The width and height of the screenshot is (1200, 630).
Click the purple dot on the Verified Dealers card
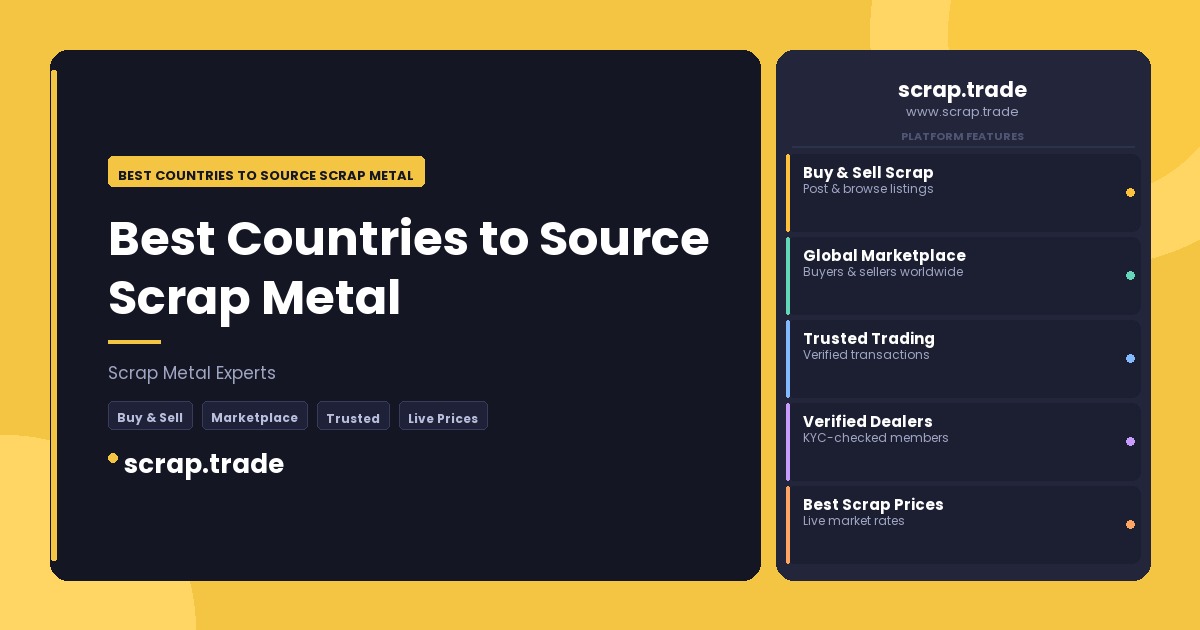pyautogui.click(x=1130, y=441)
